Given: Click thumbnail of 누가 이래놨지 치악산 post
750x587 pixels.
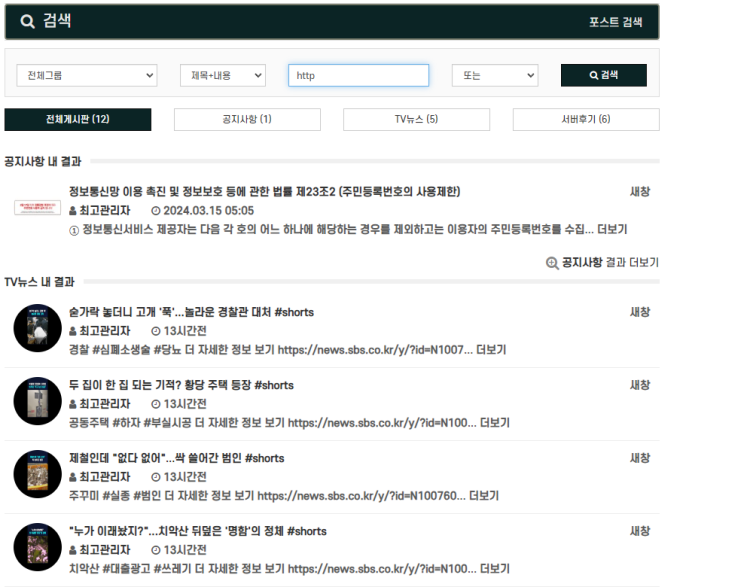Looking at the screenshot, I should coord(38,547).
